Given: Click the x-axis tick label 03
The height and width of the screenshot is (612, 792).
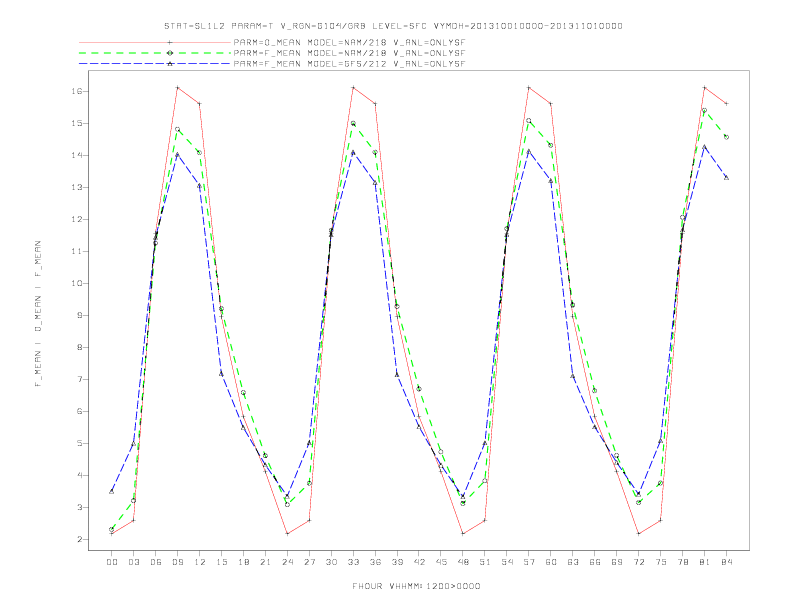Looking at the screenshot, I should 133,562.
